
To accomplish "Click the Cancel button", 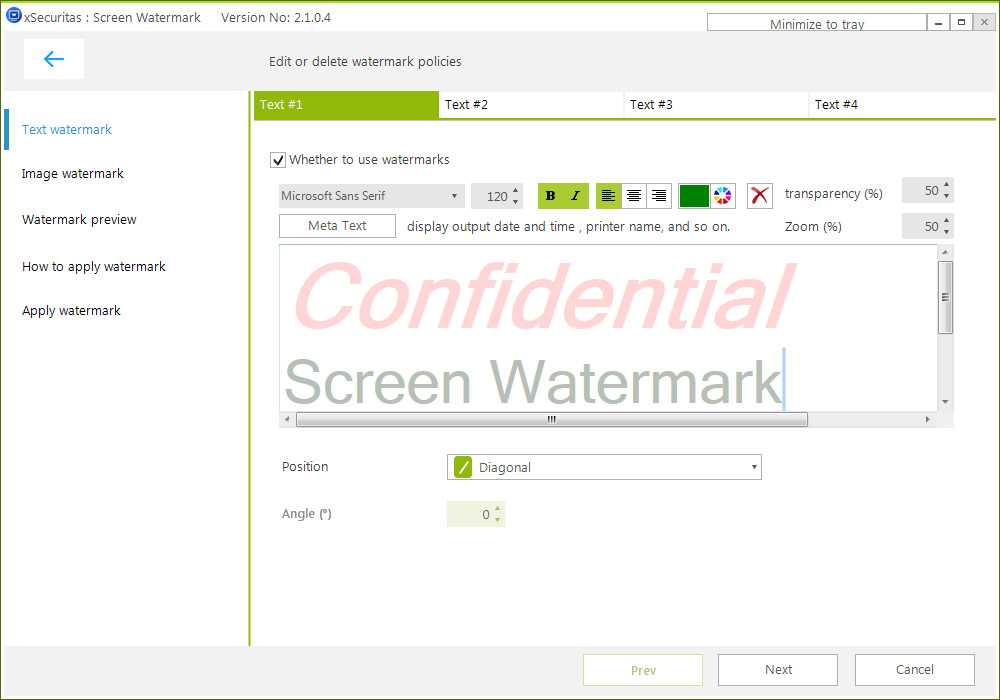I will [915, 669].
